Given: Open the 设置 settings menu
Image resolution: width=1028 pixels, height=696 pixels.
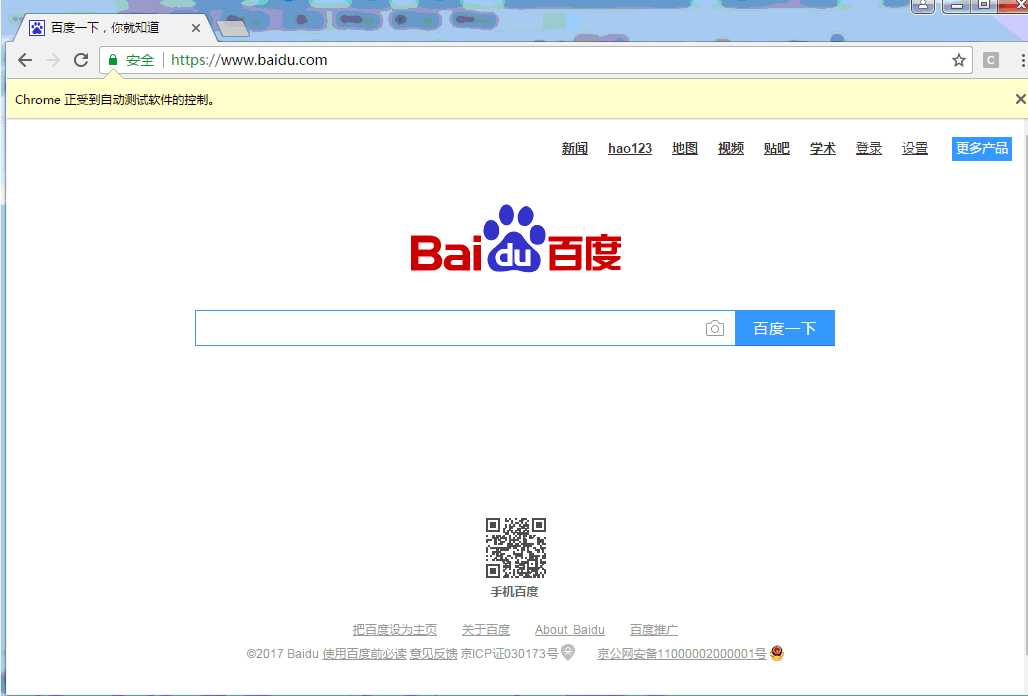Looking at the screenshot, I should tap(915, 149).
